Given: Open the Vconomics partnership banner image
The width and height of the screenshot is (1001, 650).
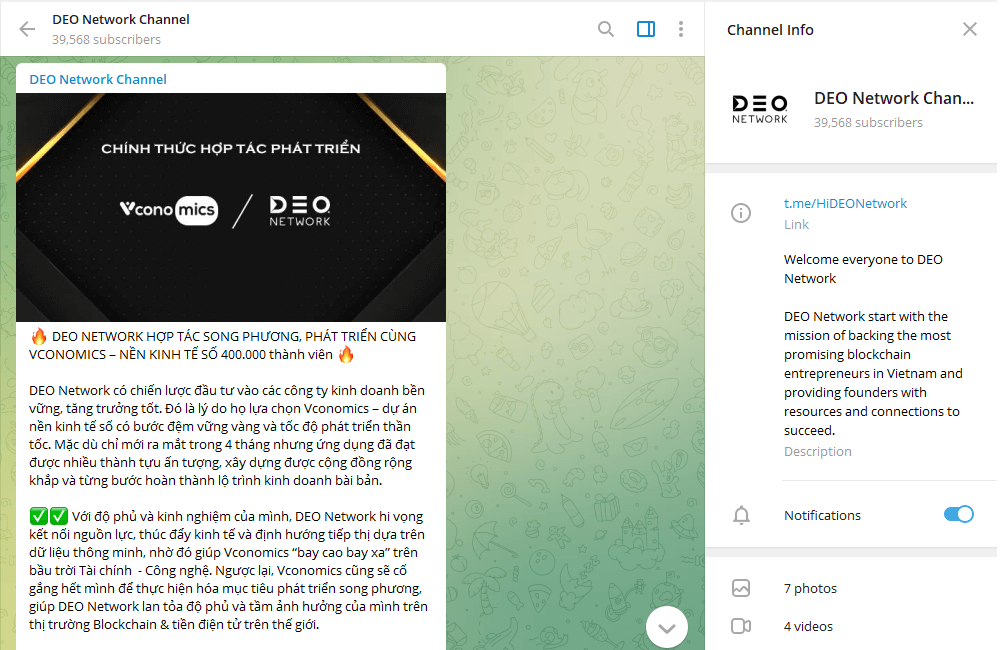Looking at the screenshot, I should tap(230, 208).
